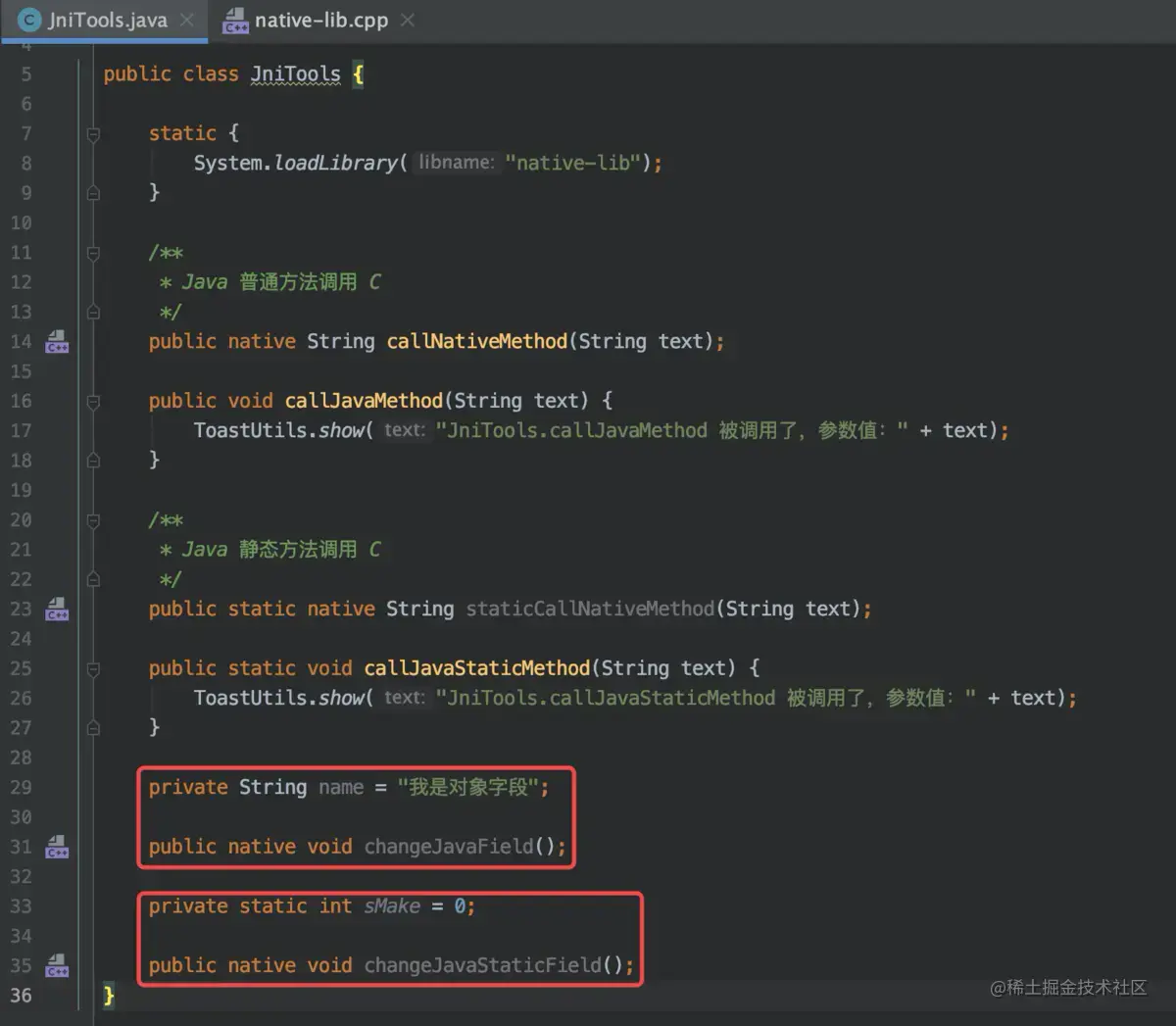Click comment fold end marker at line 22

coord(93,579)
